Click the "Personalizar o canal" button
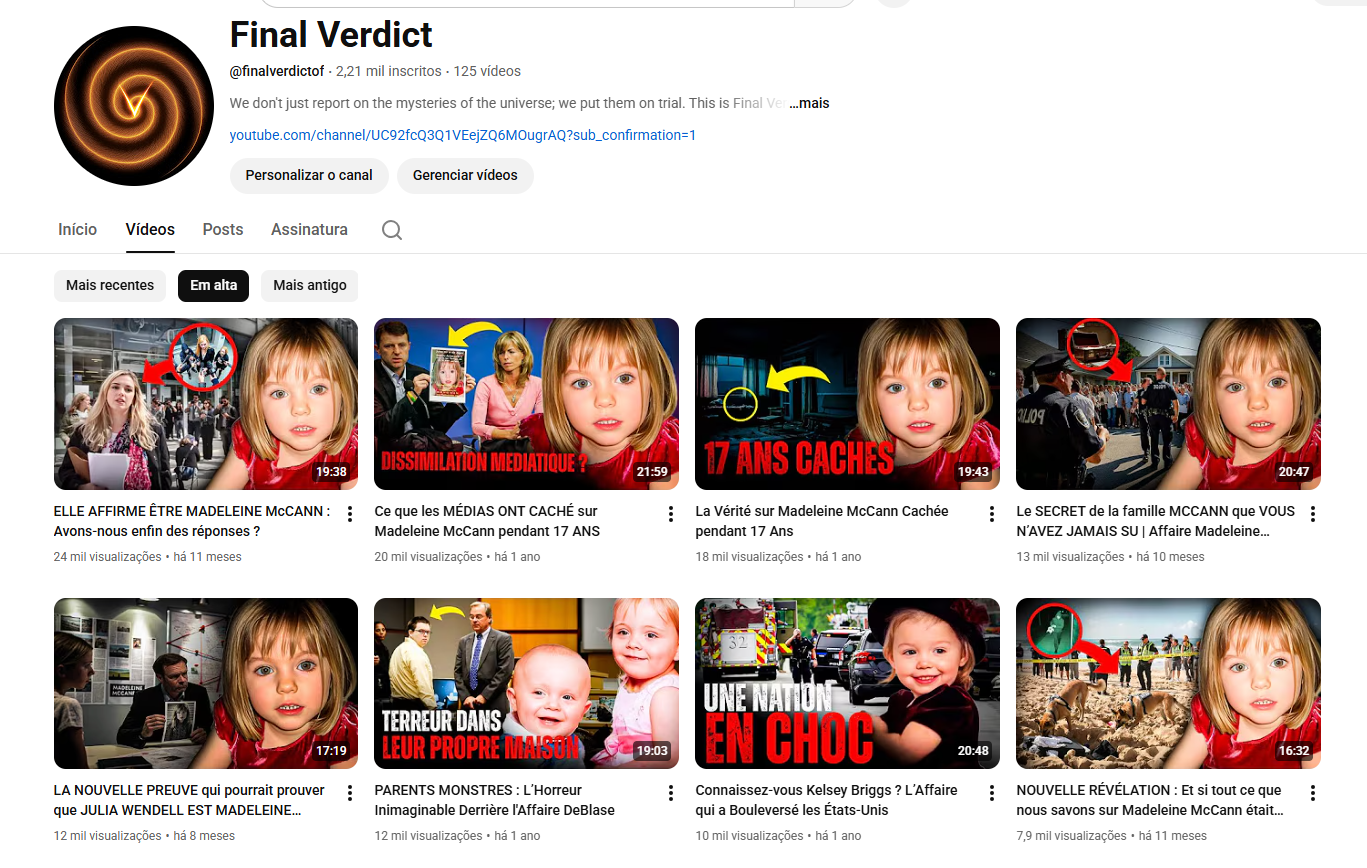Image resolution: width=1367 pixels, height=868 pixels. click(x=308, y=175)
